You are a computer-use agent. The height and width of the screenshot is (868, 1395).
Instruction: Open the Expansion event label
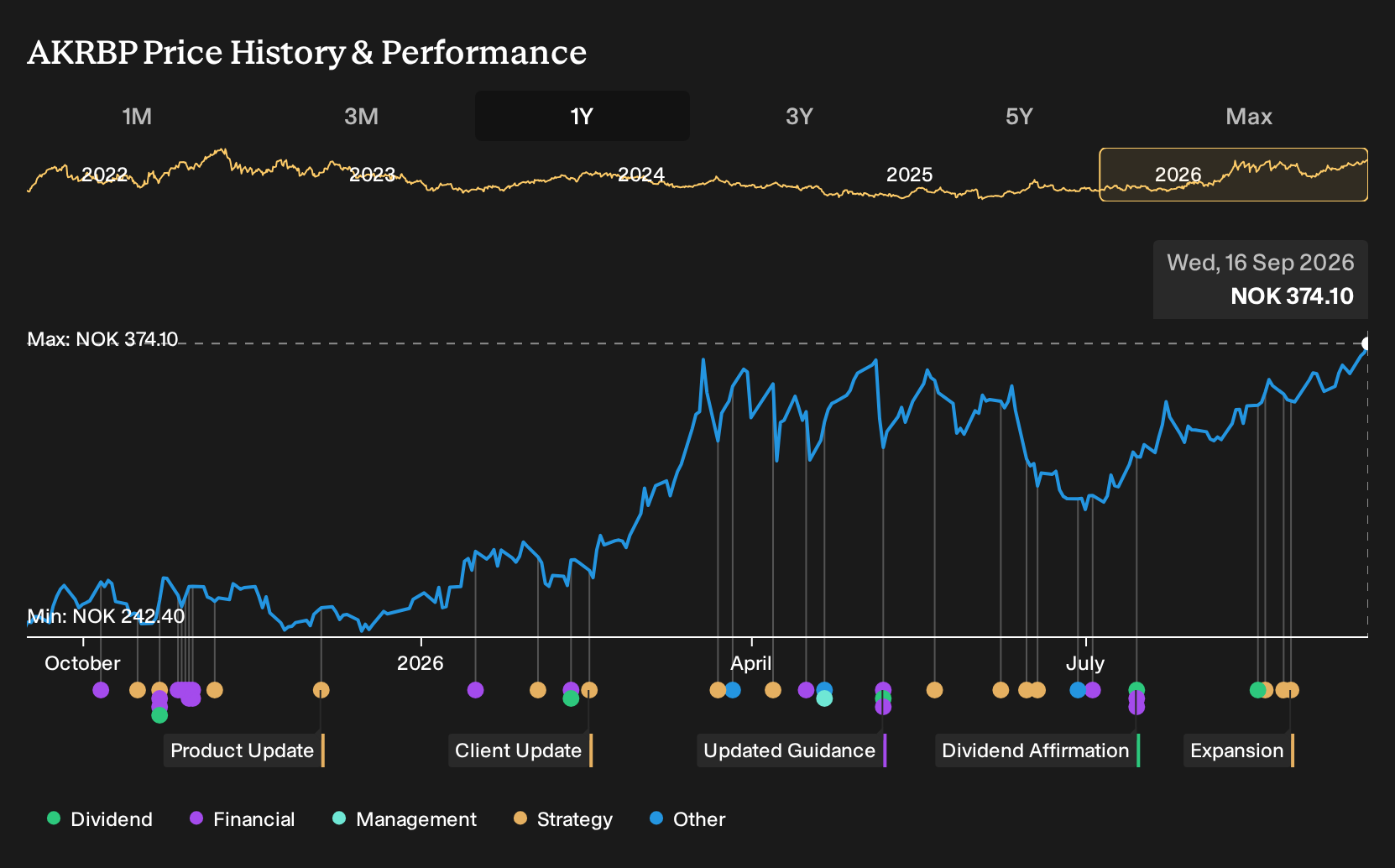(1238, 750)
